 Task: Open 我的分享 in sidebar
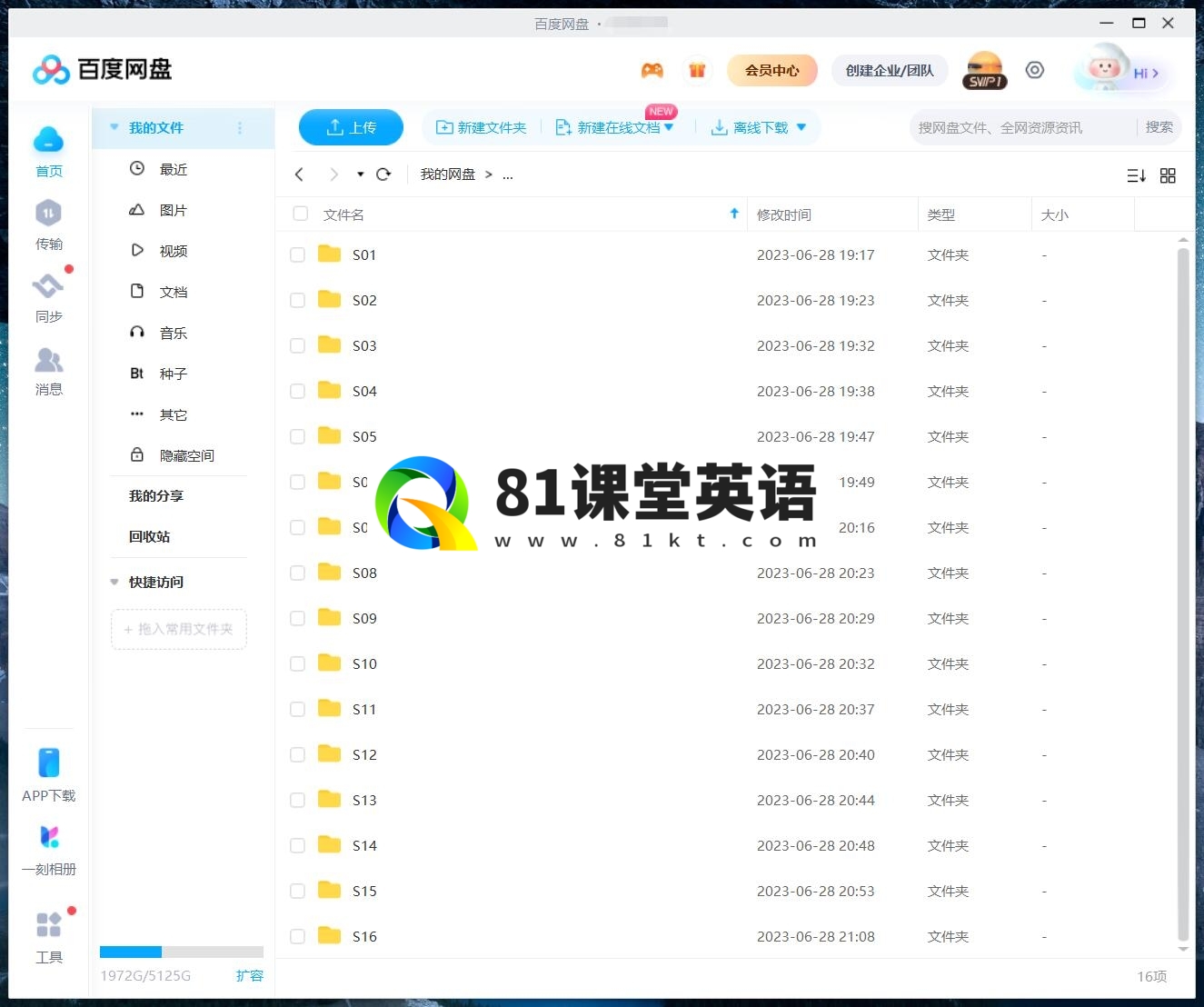pyautogui.click(x=156, y=495)
